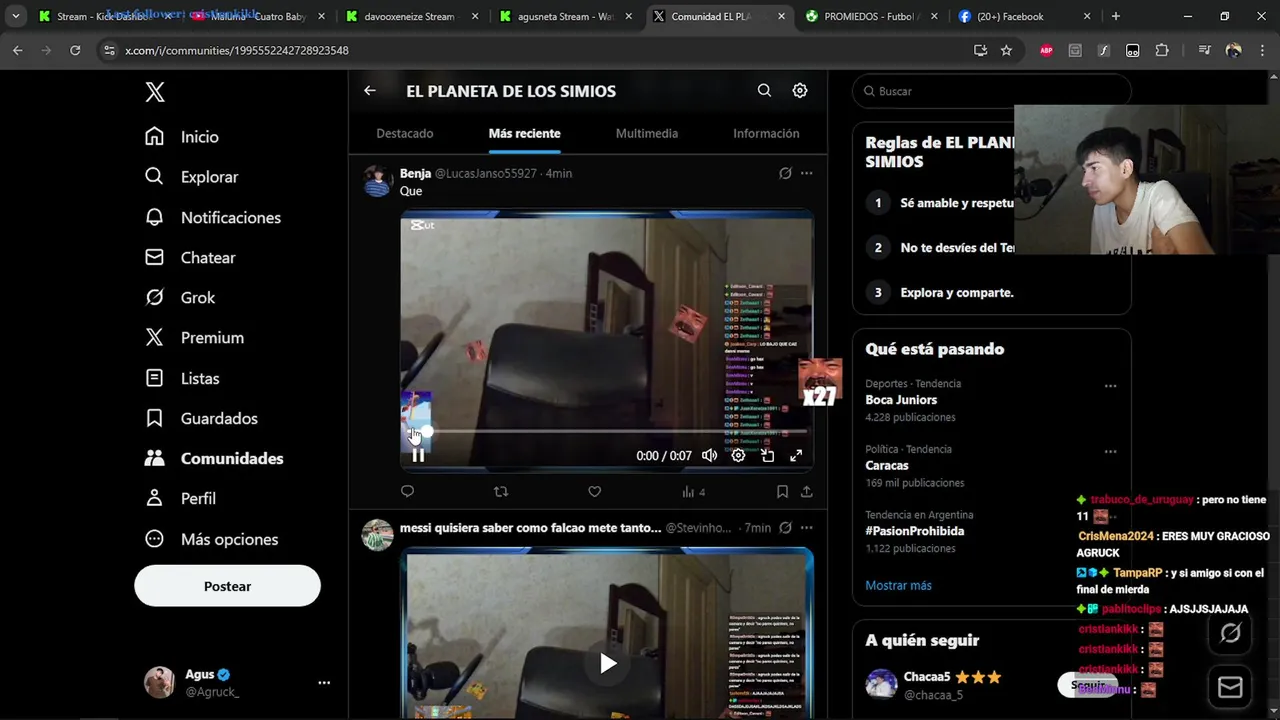Open Premium in the sidebar
The width and height of the screenshot is (1280, 720).
tap(194, 338)
